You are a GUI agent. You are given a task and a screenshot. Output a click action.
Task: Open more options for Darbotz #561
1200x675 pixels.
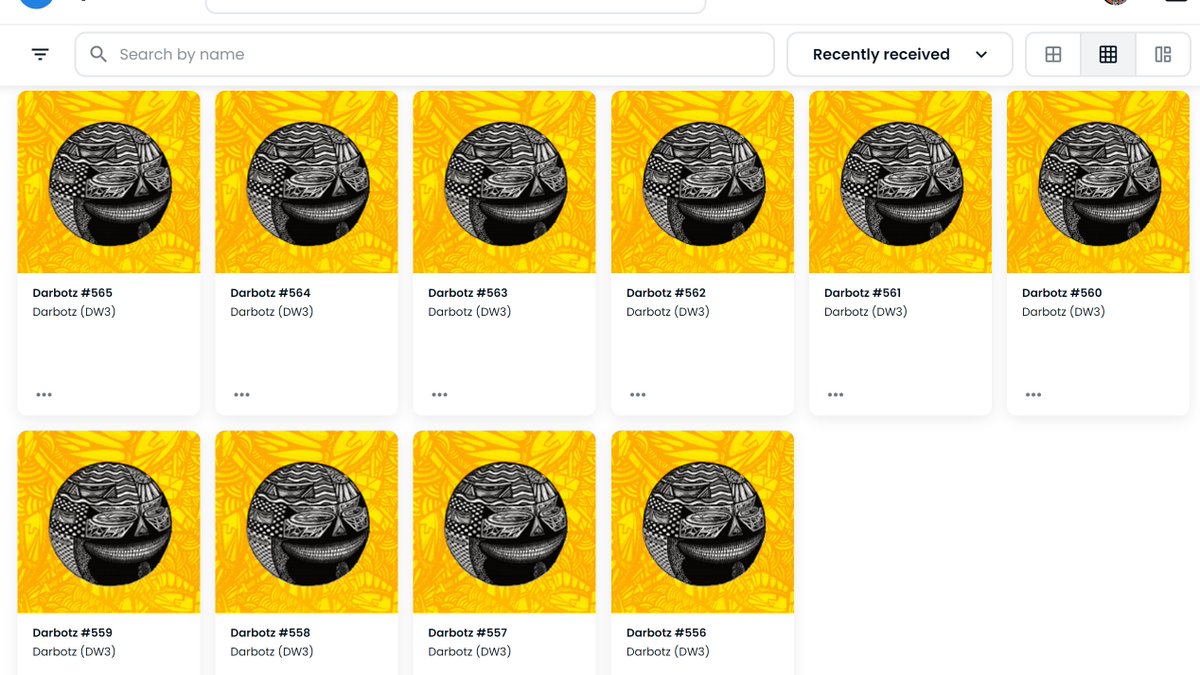[835, 395]
